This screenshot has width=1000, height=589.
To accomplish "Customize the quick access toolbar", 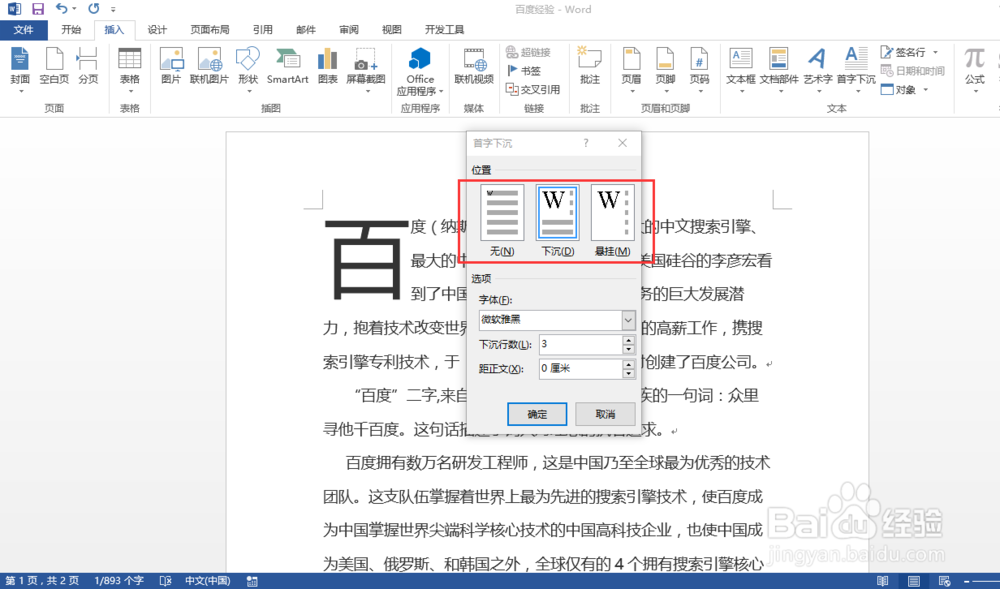I will (114, 10).
